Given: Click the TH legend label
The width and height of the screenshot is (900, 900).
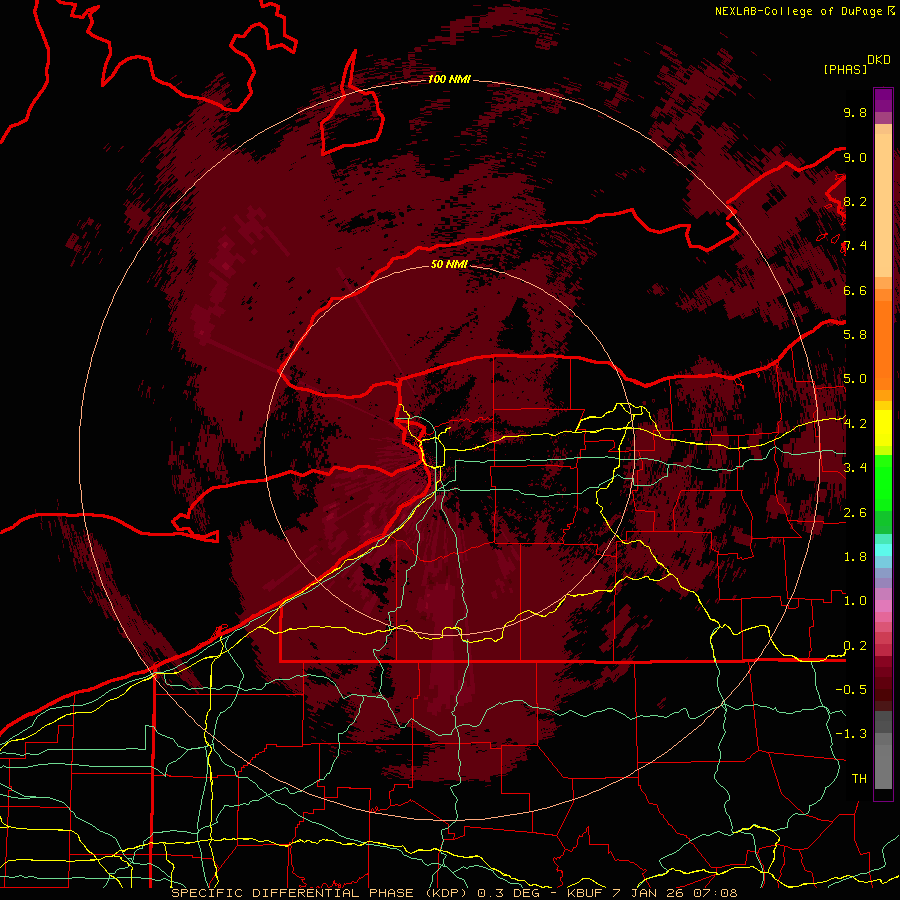Looking at the screenshot, I should point(859,779).
